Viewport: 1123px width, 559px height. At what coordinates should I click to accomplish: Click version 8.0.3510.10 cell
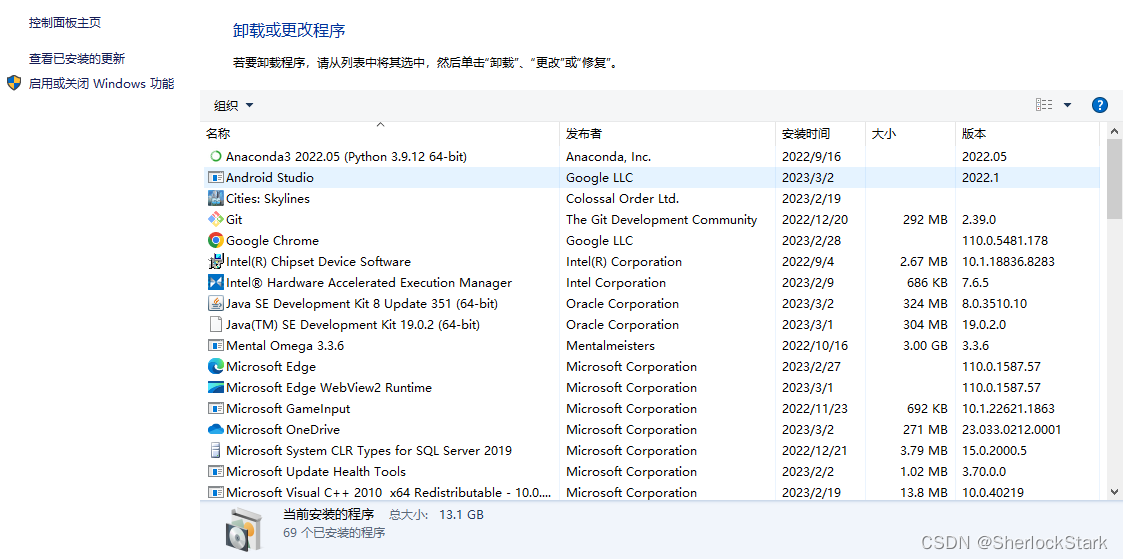pos(995,303)
